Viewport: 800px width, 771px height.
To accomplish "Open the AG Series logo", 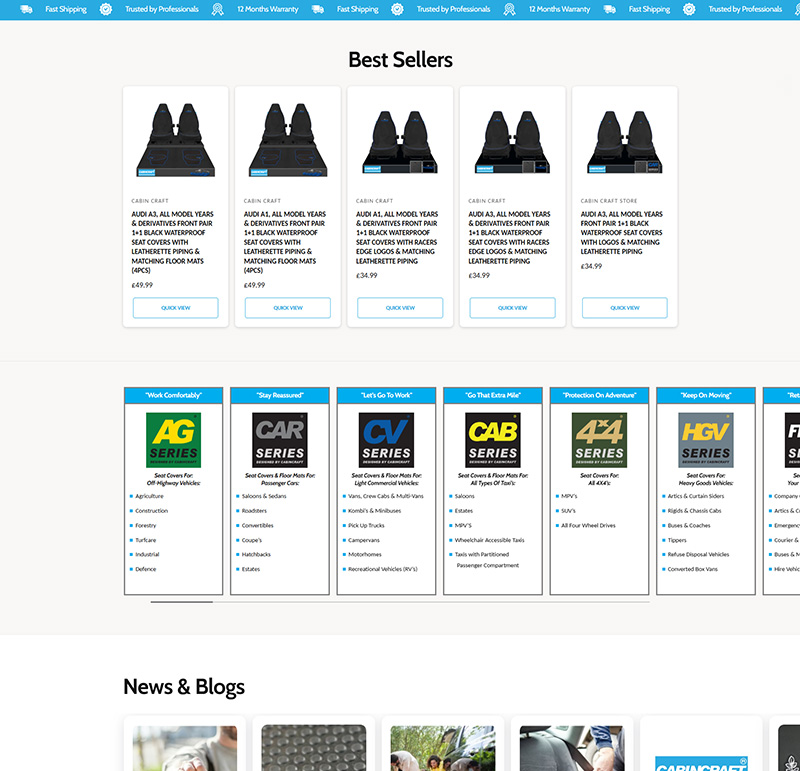I will pos(173,440).
